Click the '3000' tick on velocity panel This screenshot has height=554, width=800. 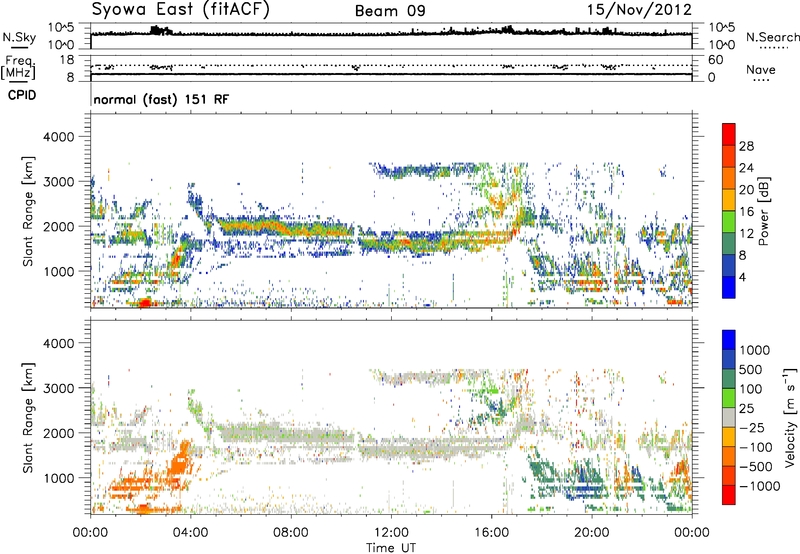coord(59,388)
